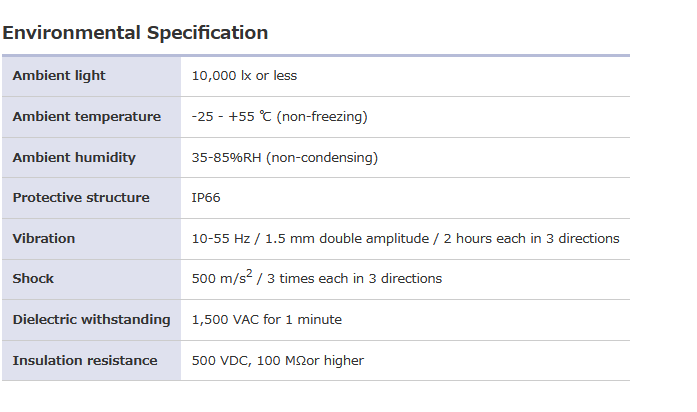
Task: Click the 35-85%RH humidity value
Action: (228, 158)
